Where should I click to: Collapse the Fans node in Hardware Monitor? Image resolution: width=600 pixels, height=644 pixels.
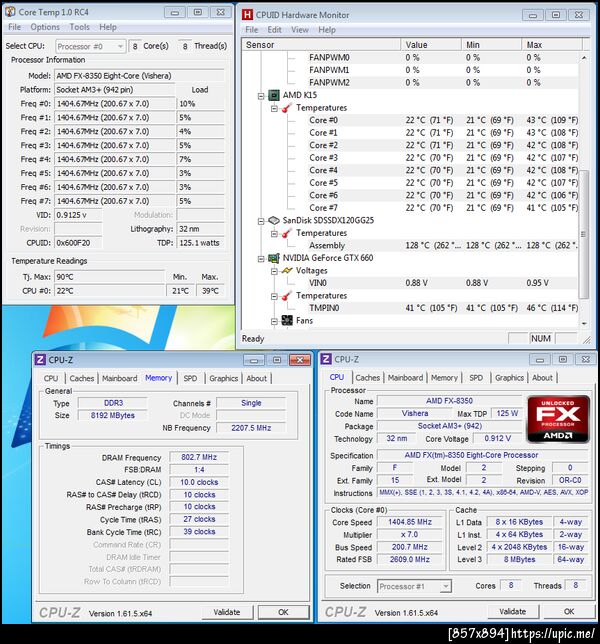(274, 322)
